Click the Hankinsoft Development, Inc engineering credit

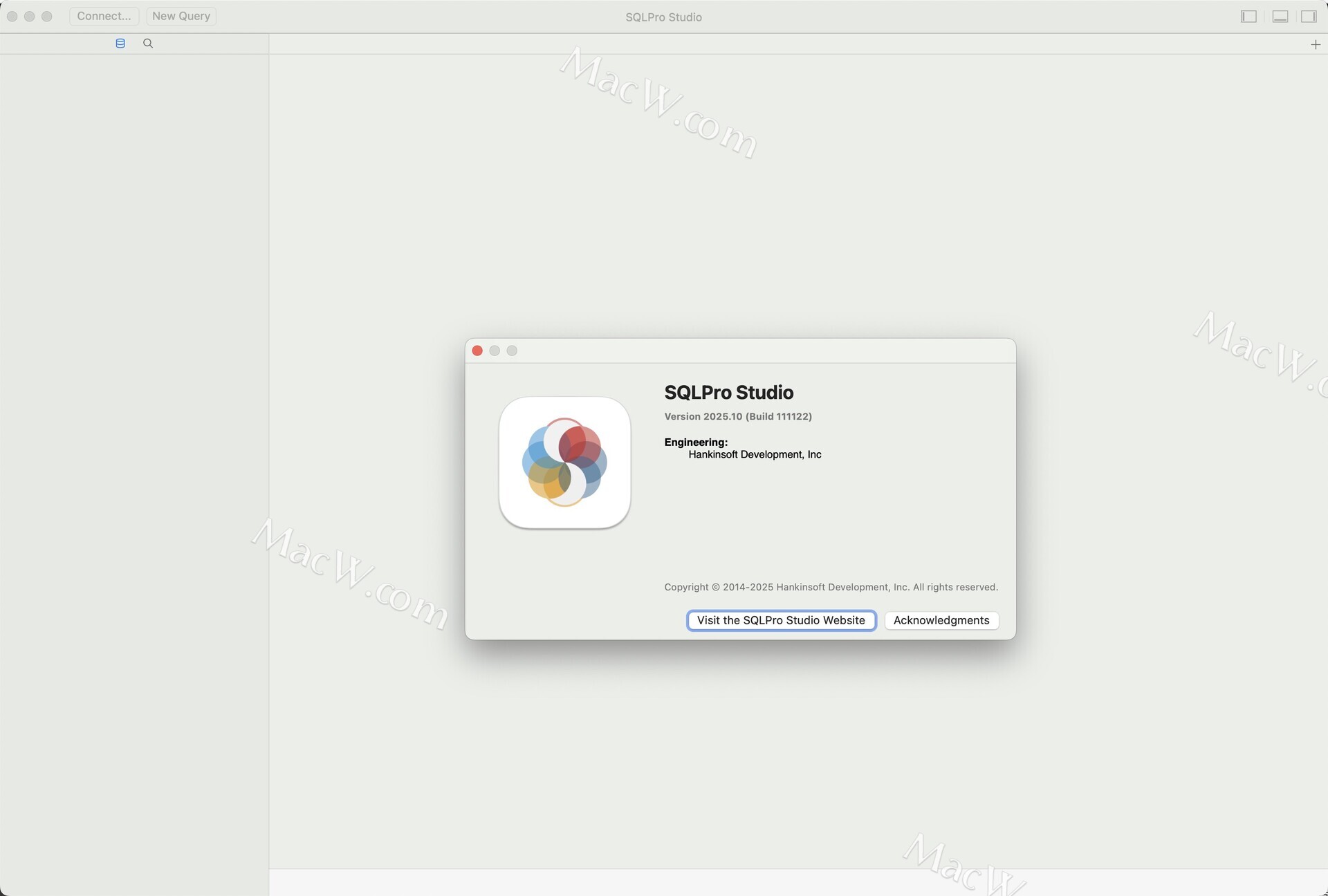point(755,454)
